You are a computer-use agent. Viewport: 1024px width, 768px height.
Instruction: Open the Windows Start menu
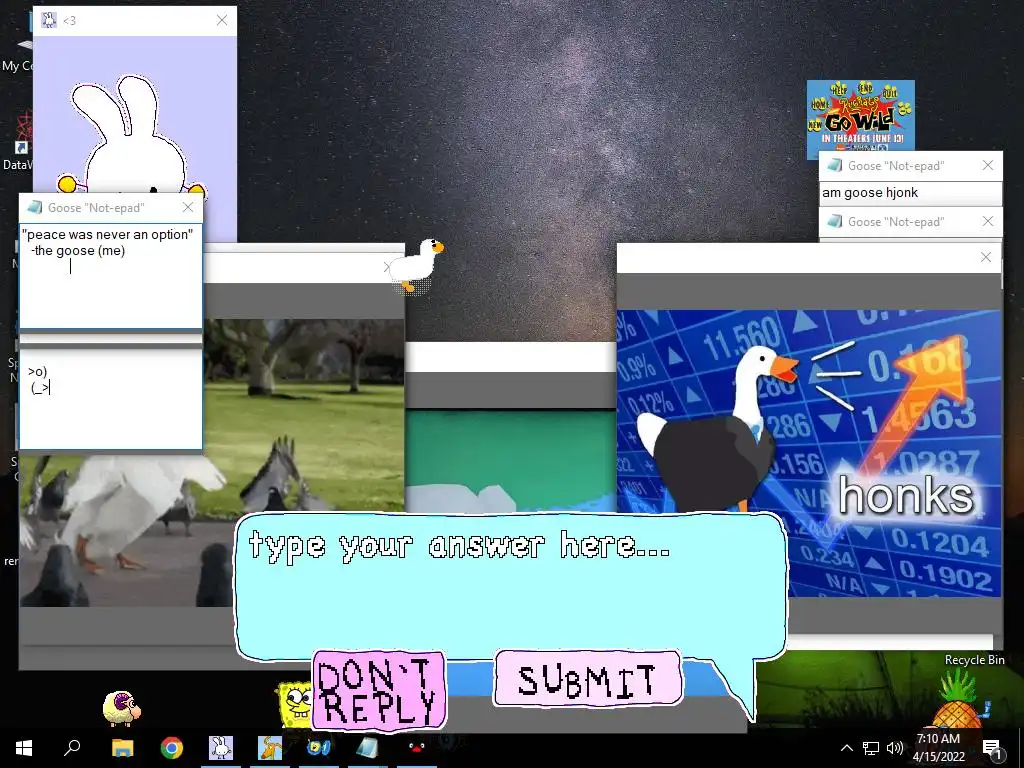tap(24, 748)
